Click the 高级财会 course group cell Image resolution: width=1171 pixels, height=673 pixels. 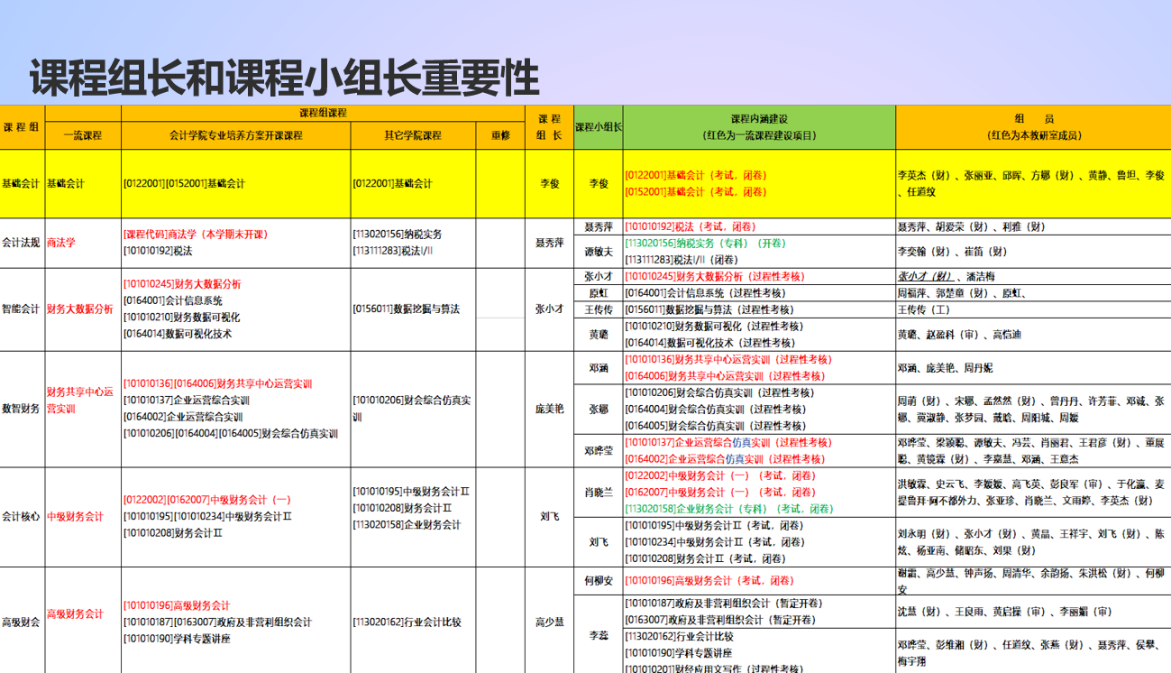tap(22, 621)
